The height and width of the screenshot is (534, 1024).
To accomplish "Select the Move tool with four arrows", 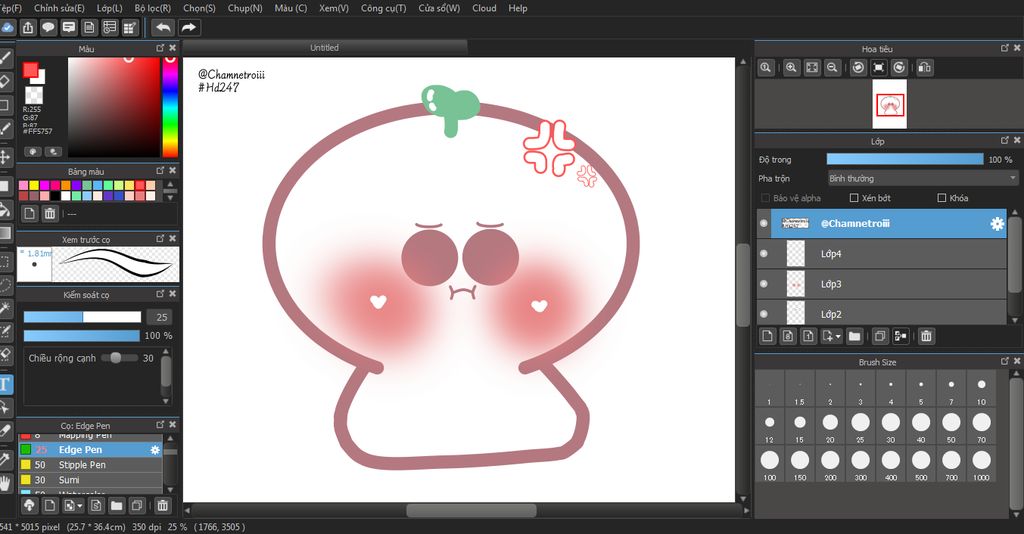I will click(5, 157).
